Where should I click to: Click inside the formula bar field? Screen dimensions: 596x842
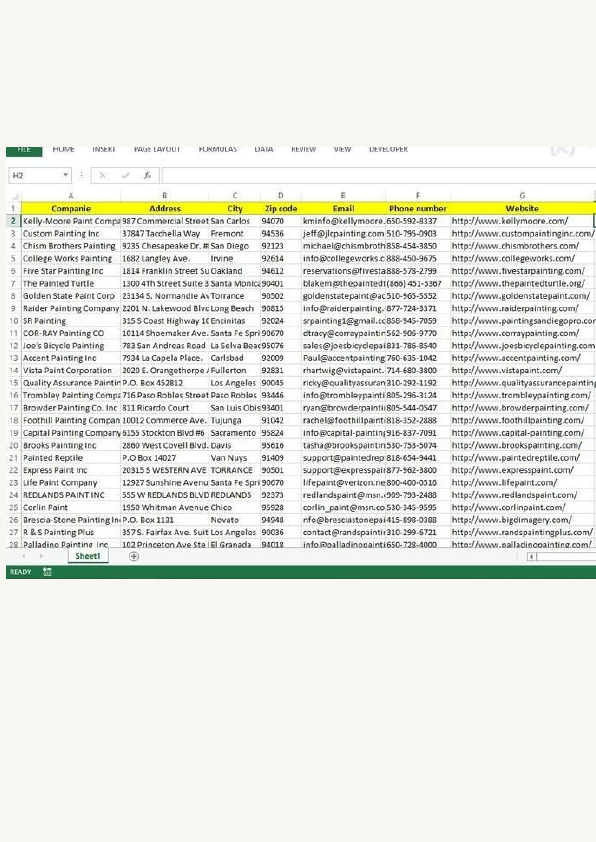(378, 176)
